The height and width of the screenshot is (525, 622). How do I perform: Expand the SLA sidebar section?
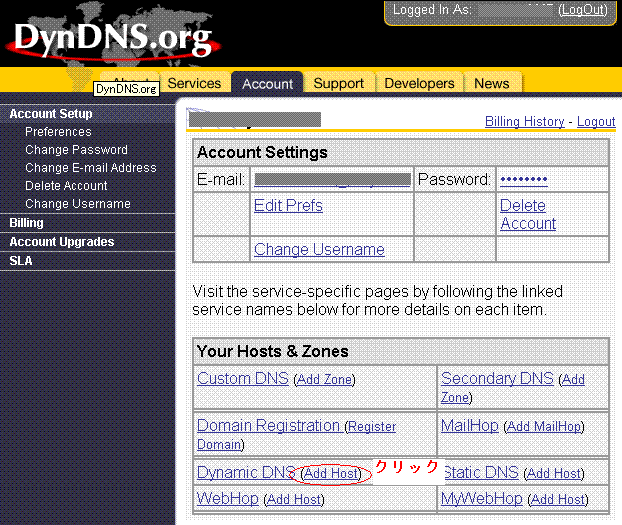21,260
